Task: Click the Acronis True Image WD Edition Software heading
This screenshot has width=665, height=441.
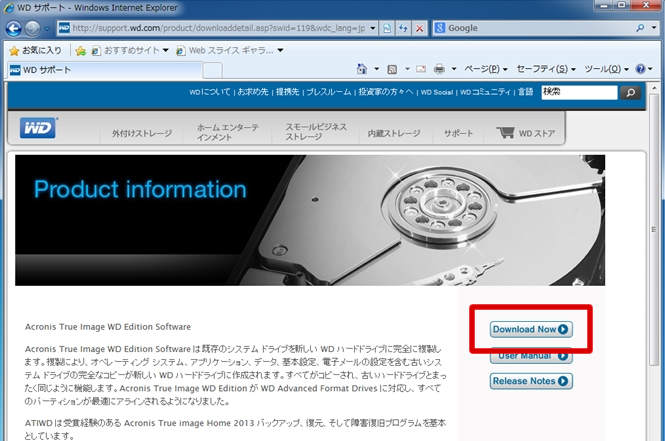Action: point(108,327)
